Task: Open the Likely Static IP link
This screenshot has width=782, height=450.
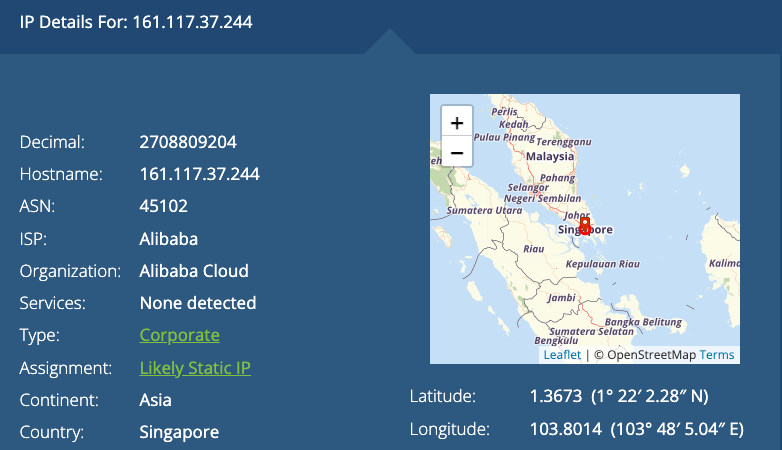Action: point(195,367)
